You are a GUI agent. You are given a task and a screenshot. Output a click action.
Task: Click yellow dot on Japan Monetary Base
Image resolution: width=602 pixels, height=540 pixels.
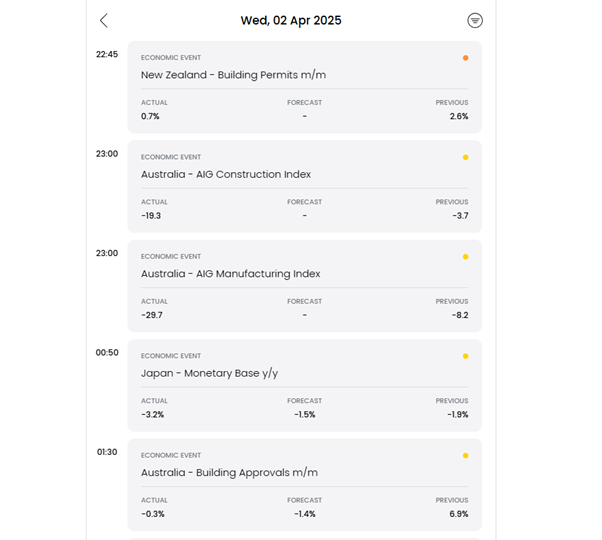(465, 356)
